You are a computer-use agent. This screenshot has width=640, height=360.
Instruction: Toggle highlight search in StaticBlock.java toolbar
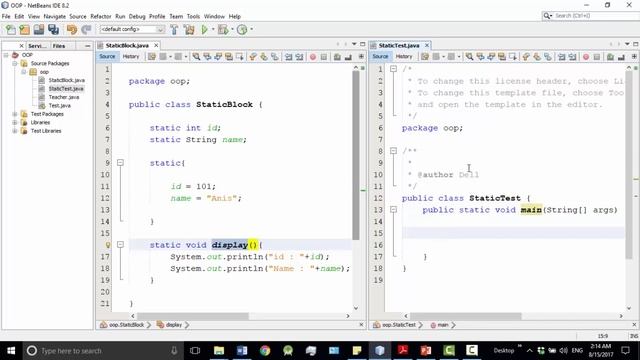point(229,57)
